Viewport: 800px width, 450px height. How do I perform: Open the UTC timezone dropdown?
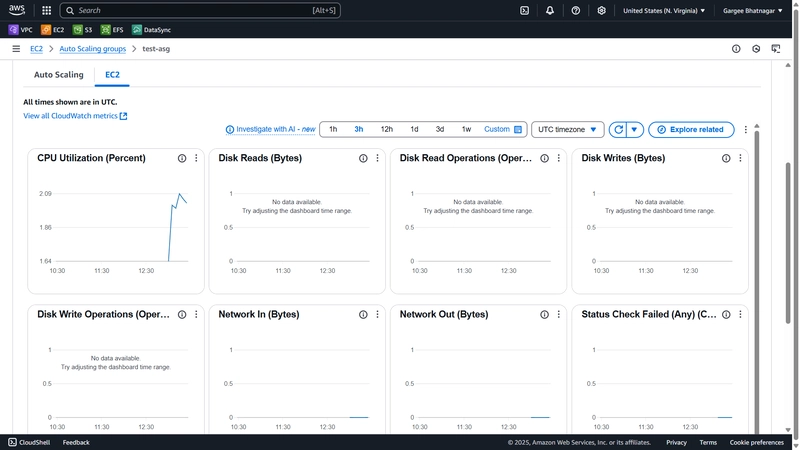pos(567,130)
